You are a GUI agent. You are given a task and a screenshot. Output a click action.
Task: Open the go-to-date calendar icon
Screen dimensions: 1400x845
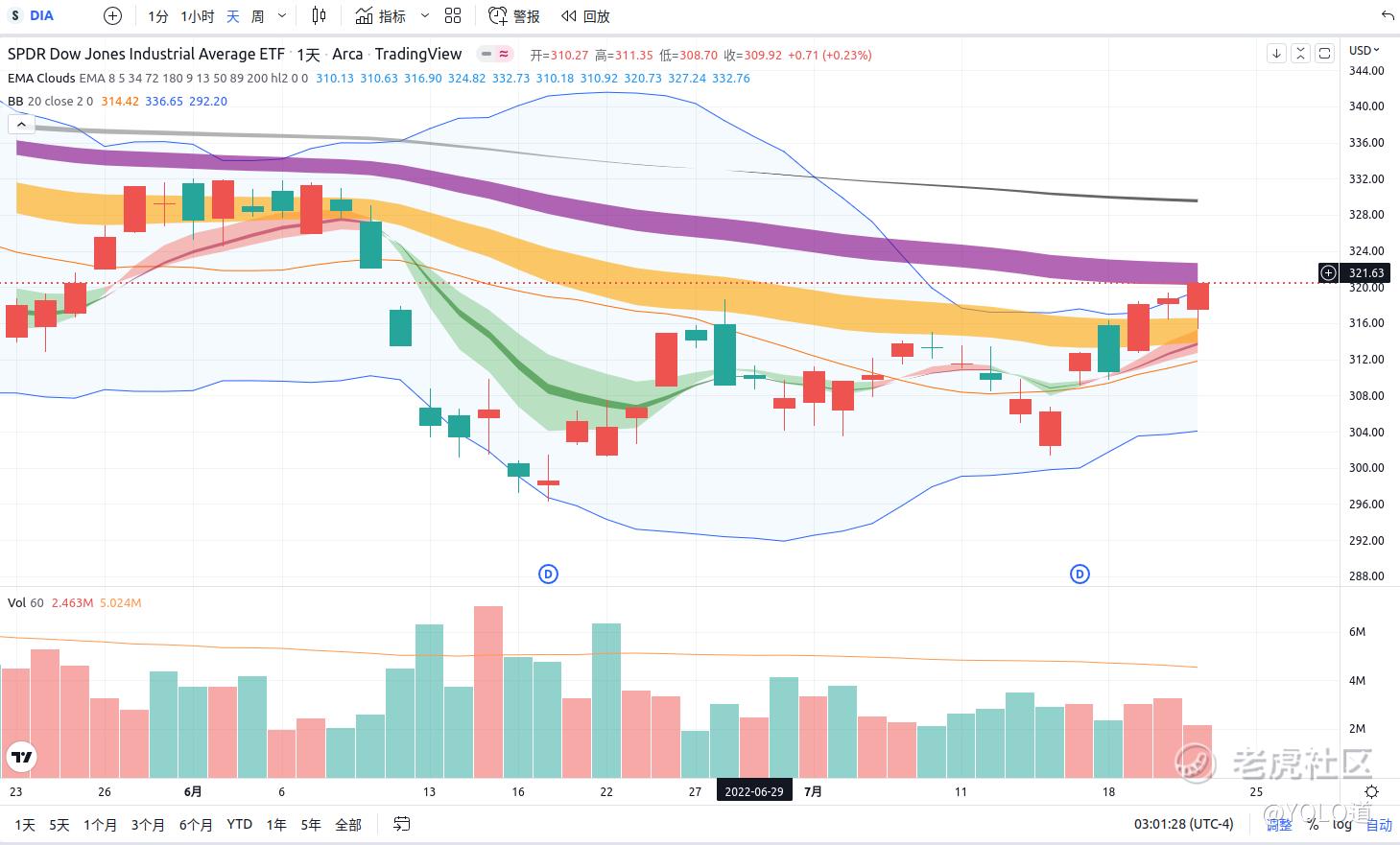pos(402,824)
